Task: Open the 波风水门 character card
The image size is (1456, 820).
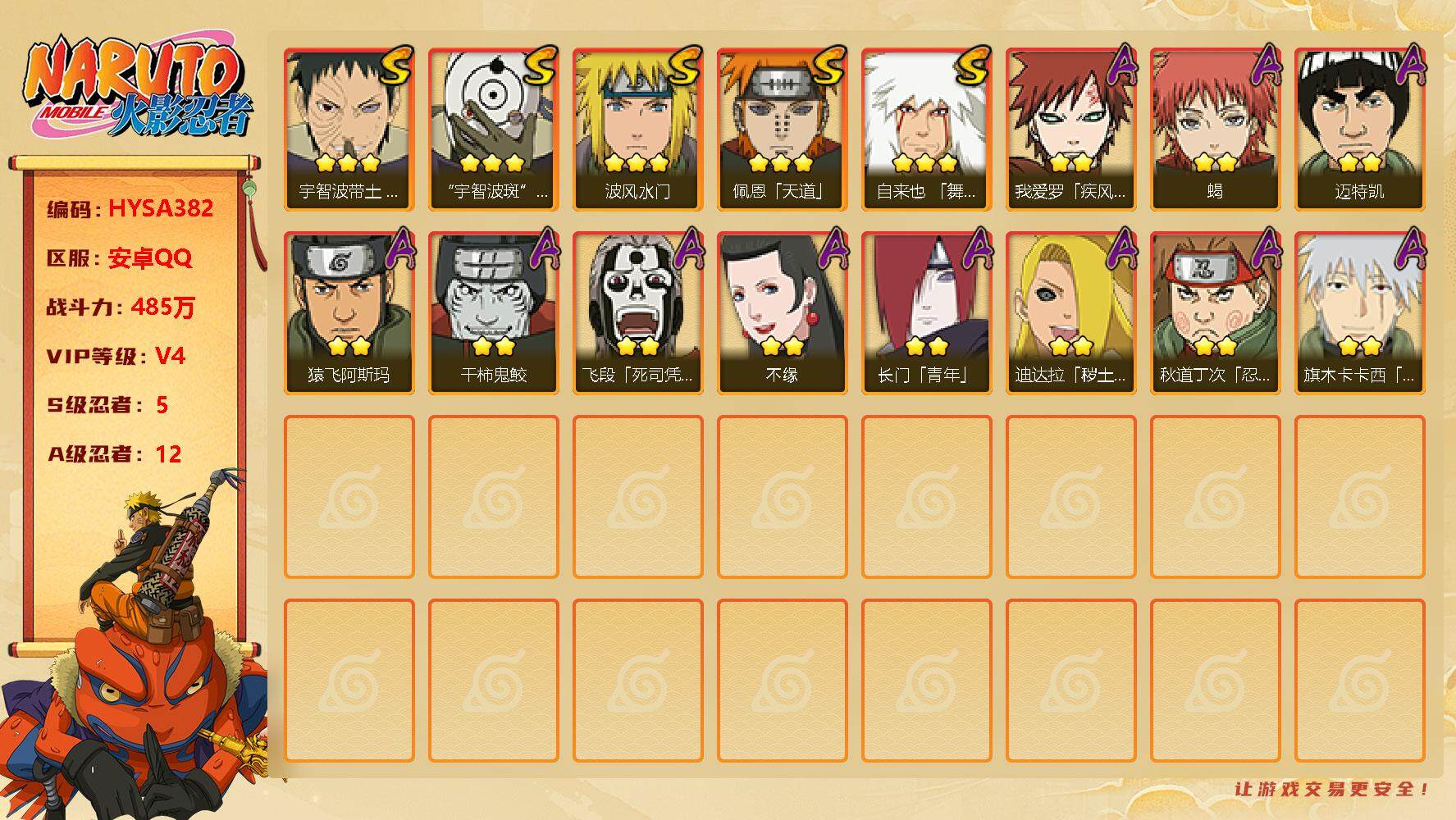Action: click(x=637, y=129)
